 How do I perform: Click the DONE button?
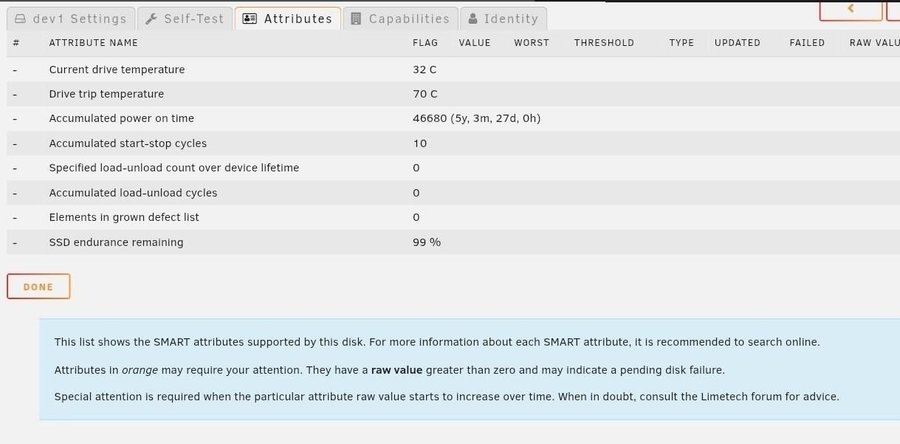coord(38,287)
